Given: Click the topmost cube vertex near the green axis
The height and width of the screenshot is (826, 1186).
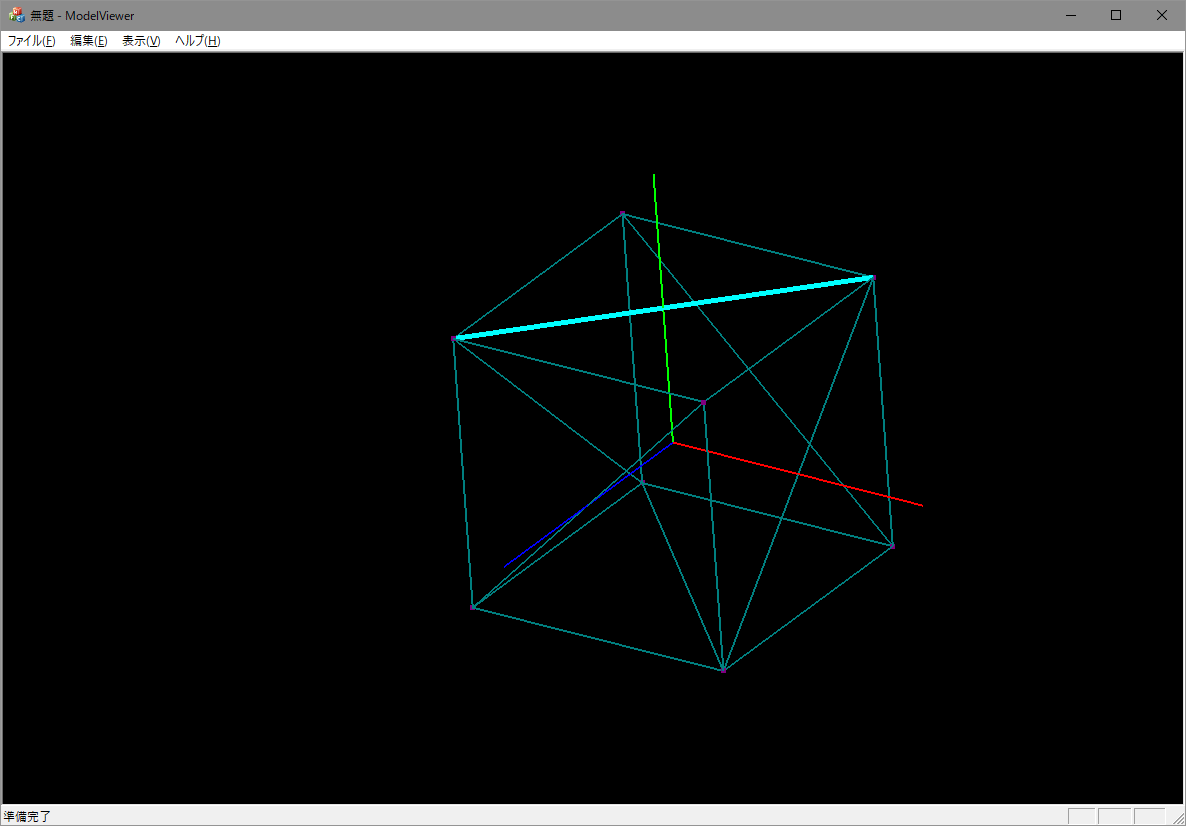Looking at the screenshot, I should [x=622, y=213].
